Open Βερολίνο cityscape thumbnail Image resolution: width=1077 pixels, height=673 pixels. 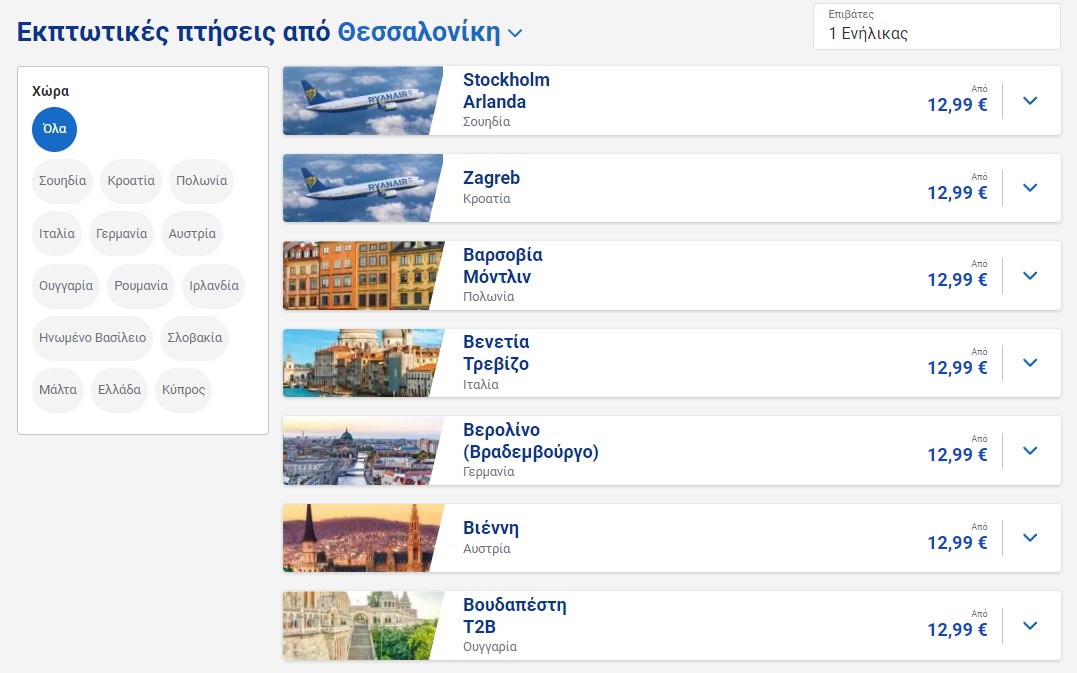(363, 451)
